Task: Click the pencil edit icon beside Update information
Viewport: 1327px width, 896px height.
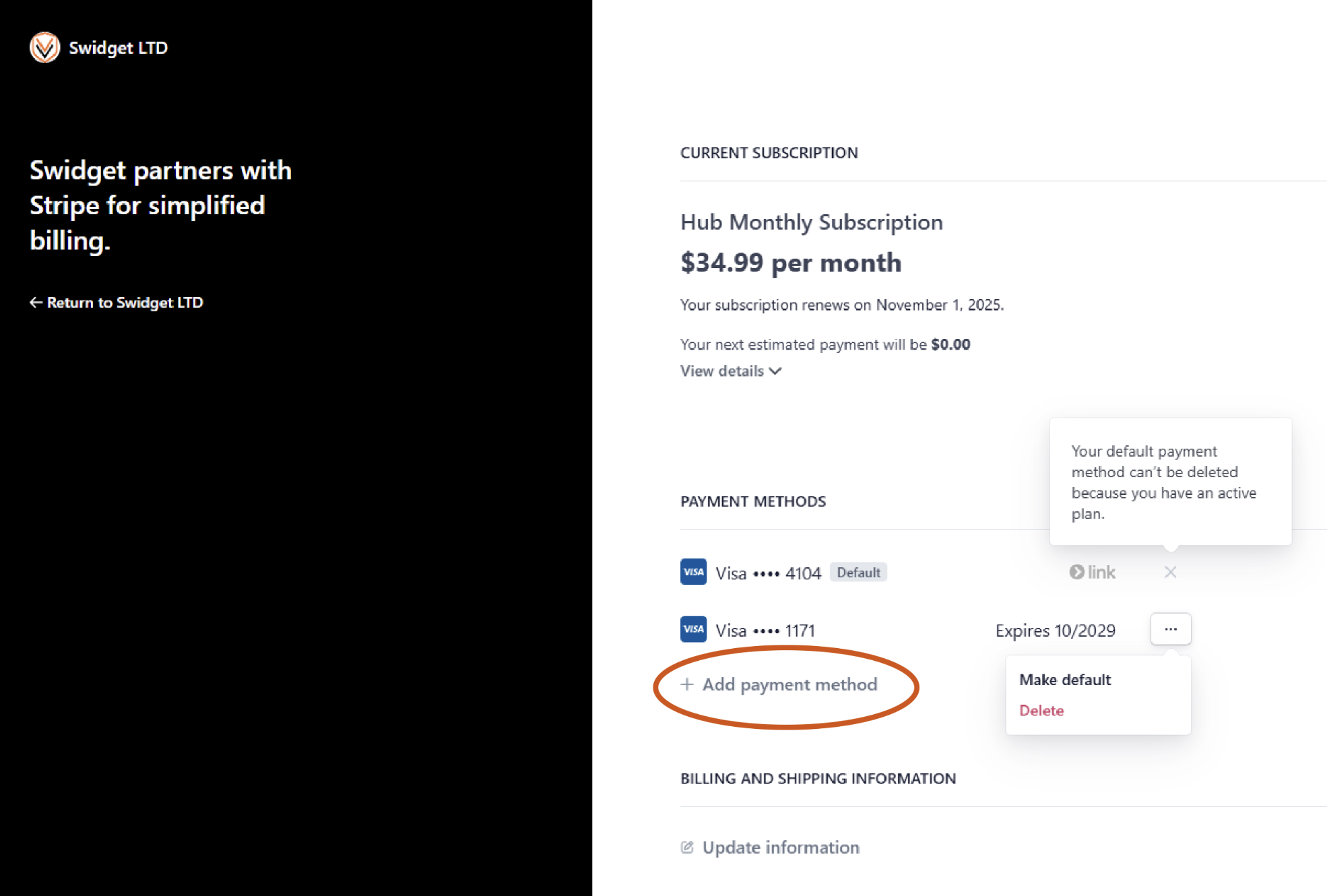Action: click(687, 847)
